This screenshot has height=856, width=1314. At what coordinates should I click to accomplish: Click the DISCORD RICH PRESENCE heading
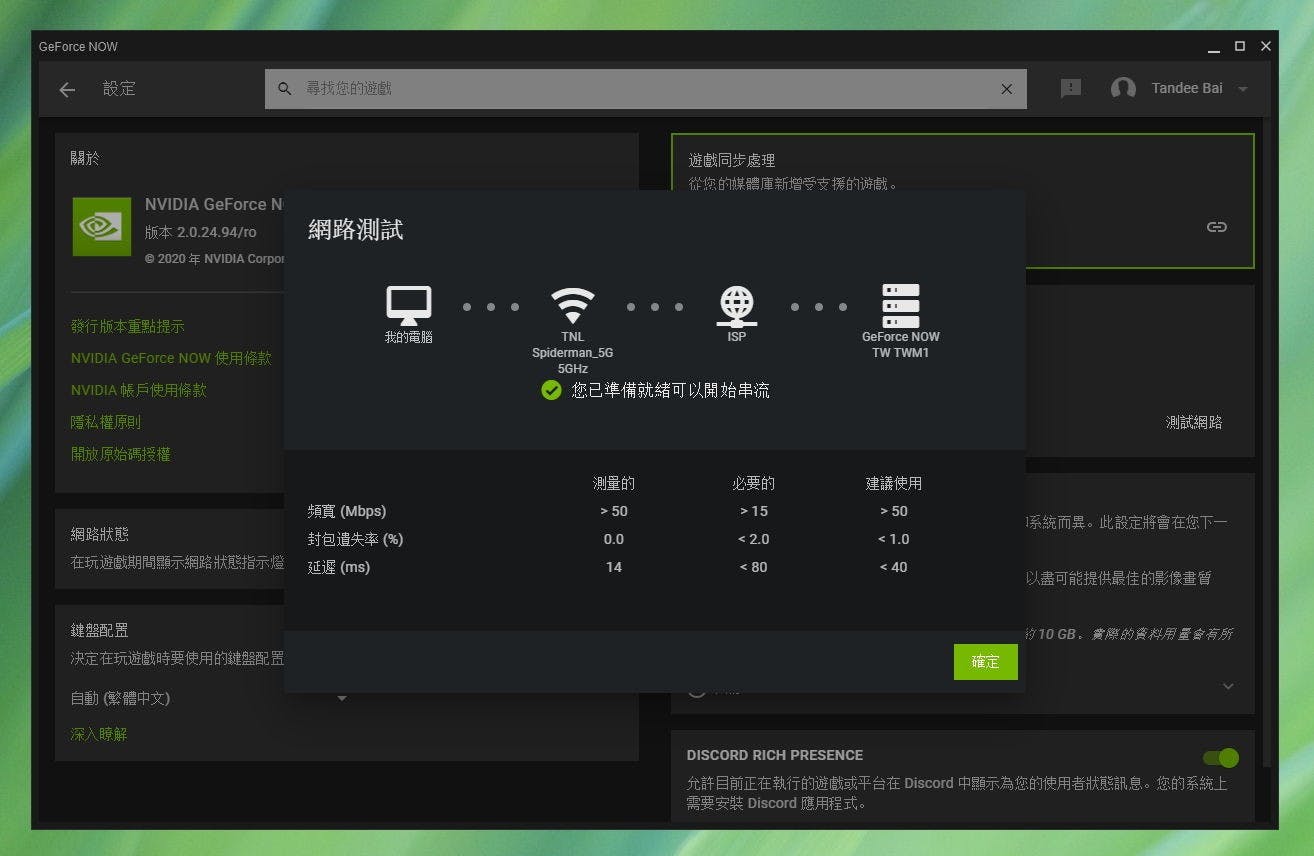tap(775, 755)
